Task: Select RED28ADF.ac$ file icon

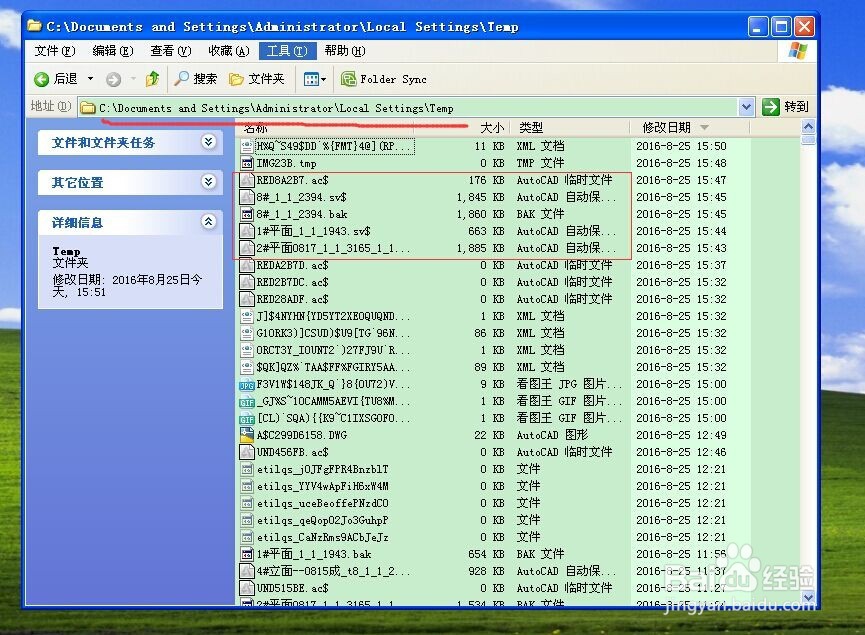Action: pyautogui.click(x=247, y=299)
